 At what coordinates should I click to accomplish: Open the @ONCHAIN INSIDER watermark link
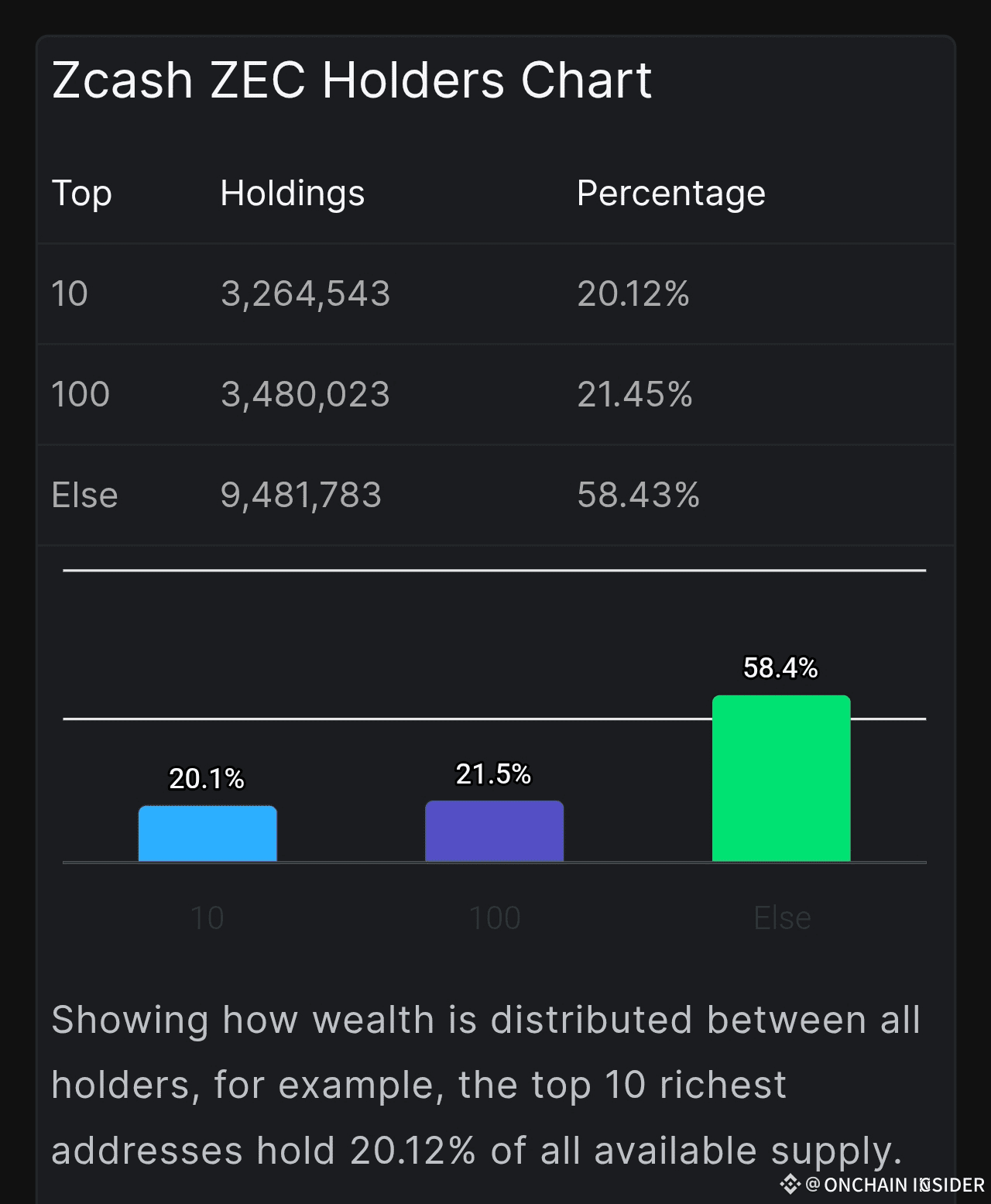point(895,1185)
